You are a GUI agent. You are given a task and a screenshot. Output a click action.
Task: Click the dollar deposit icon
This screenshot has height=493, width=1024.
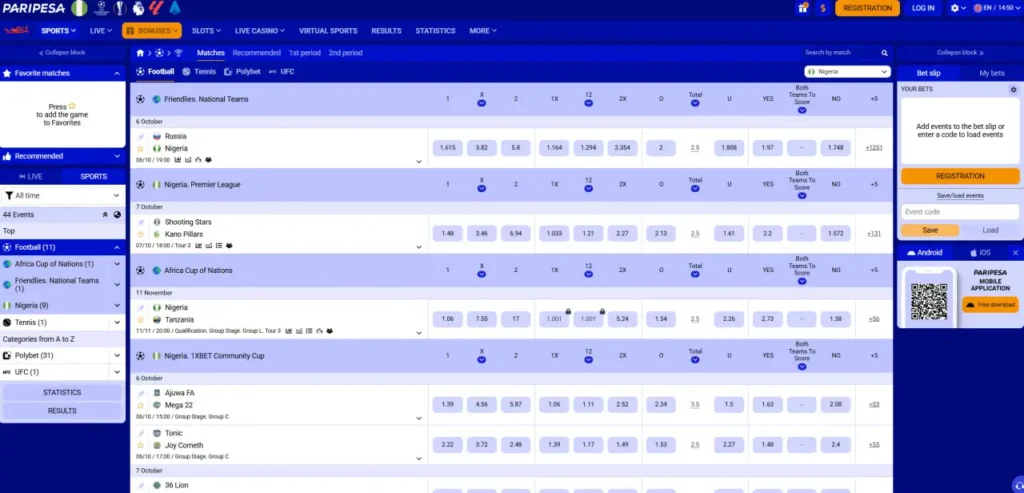click(823, 8)
